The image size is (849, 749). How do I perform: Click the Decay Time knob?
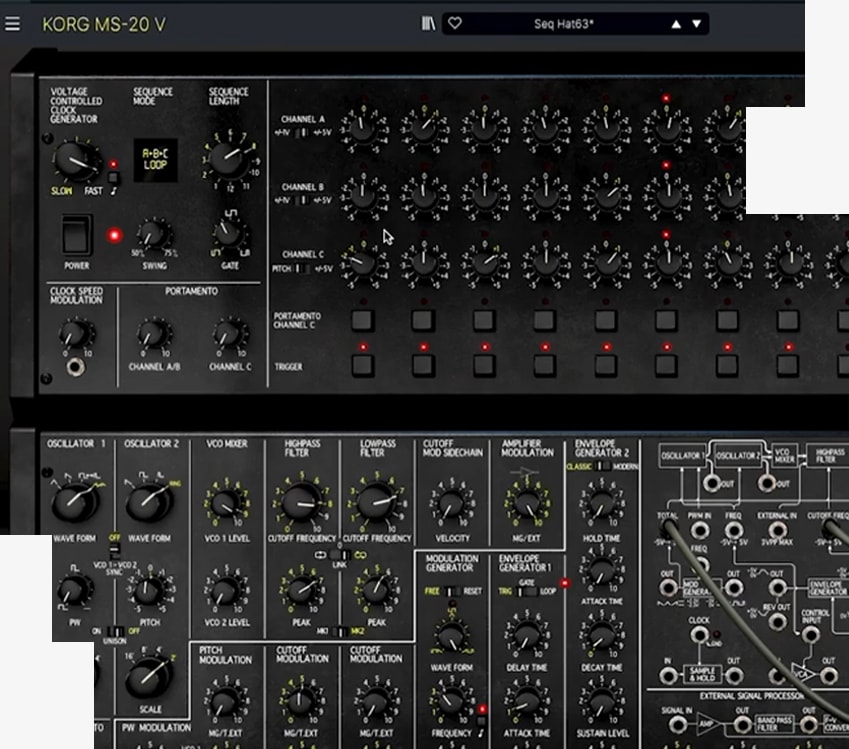point(601,635)
